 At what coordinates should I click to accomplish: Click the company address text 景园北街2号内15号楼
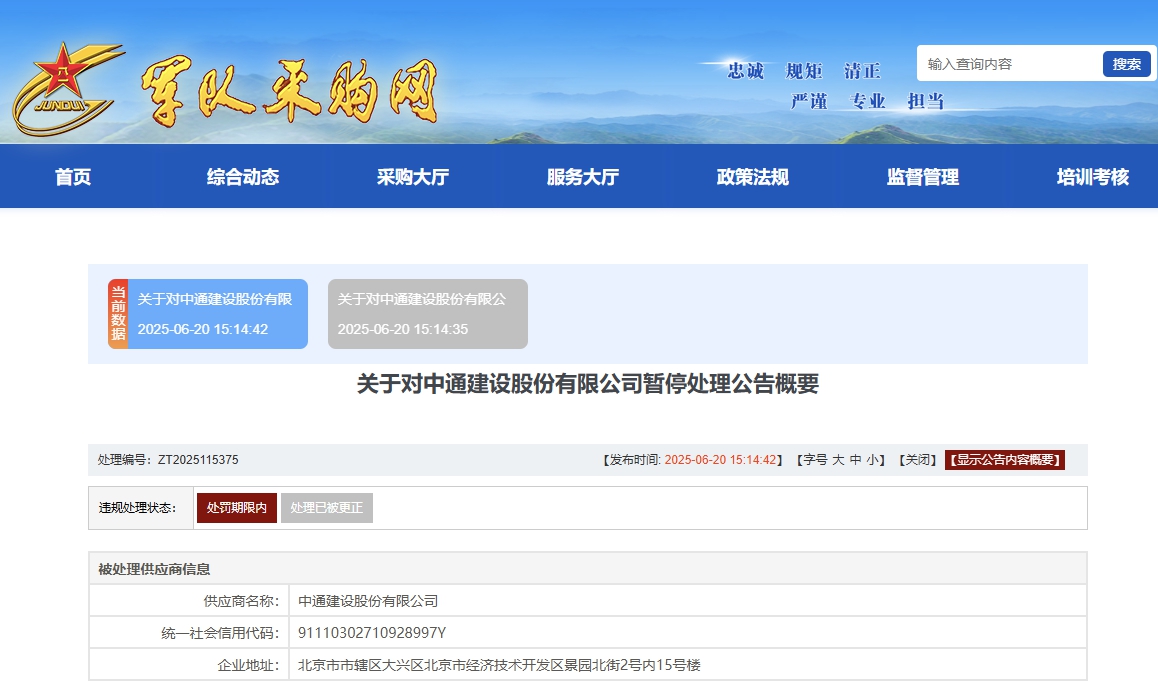click(632, 665)
